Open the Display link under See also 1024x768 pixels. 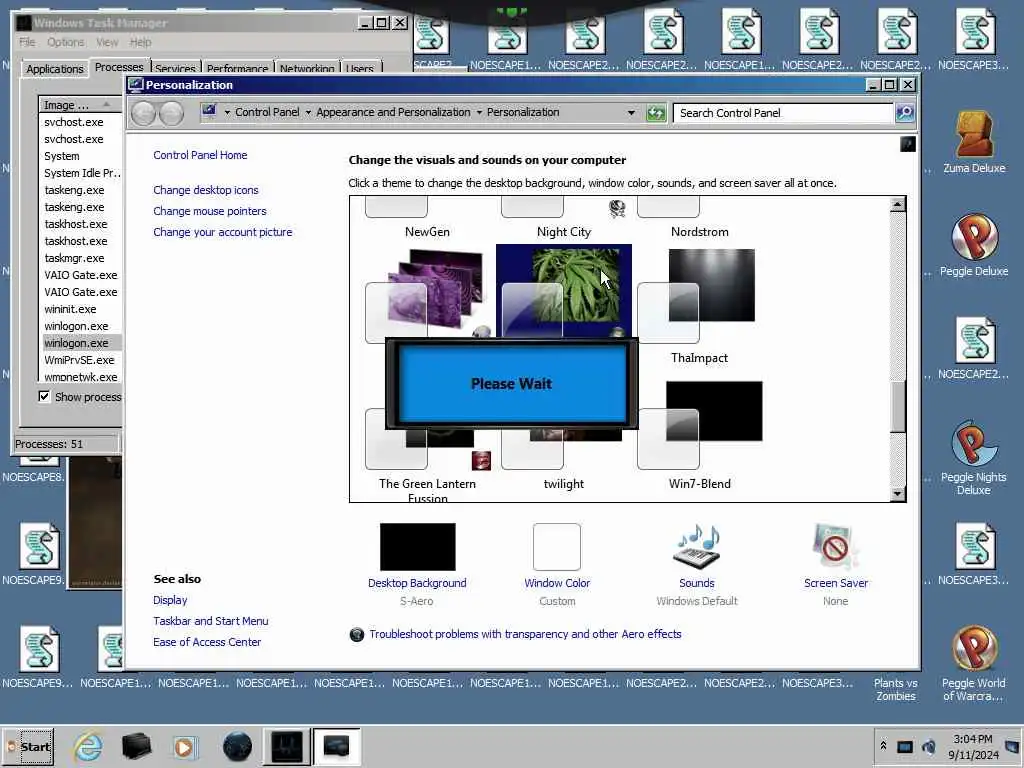pyautogui.click(x=170, y=600)
